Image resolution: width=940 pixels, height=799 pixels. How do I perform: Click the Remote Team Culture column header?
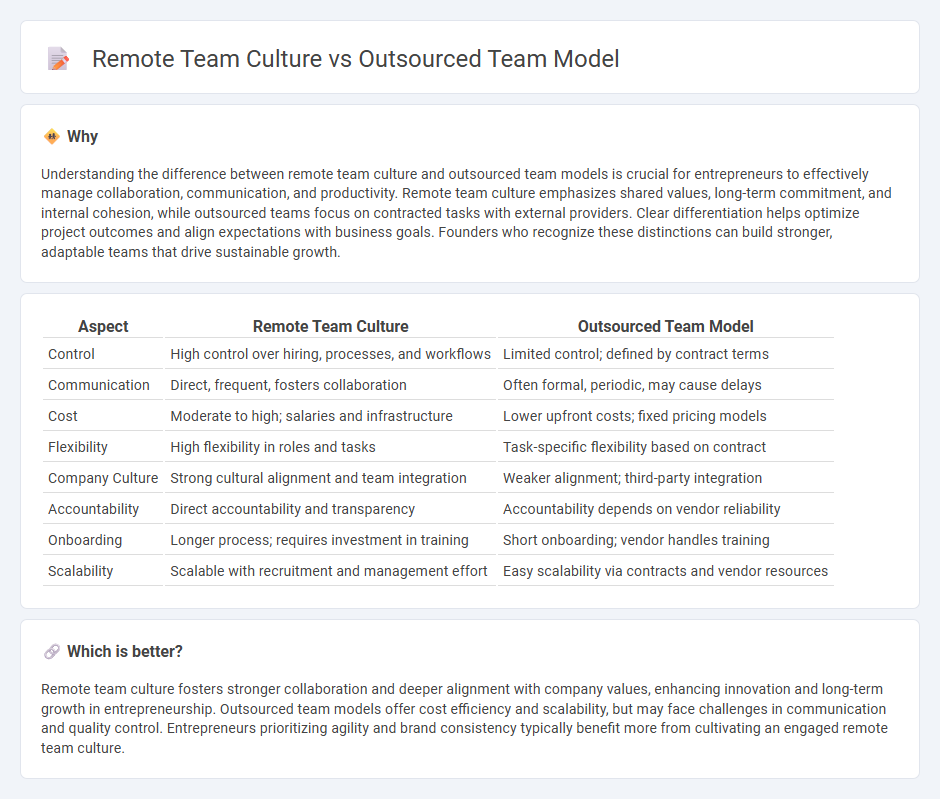330,326
